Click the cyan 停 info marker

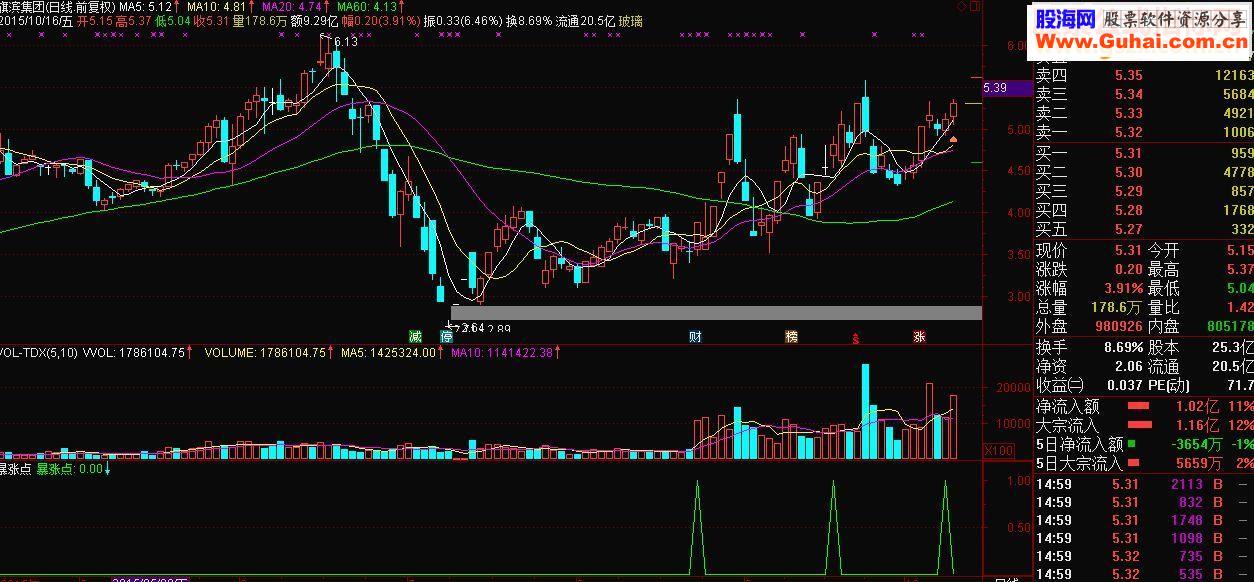point(446,336)
